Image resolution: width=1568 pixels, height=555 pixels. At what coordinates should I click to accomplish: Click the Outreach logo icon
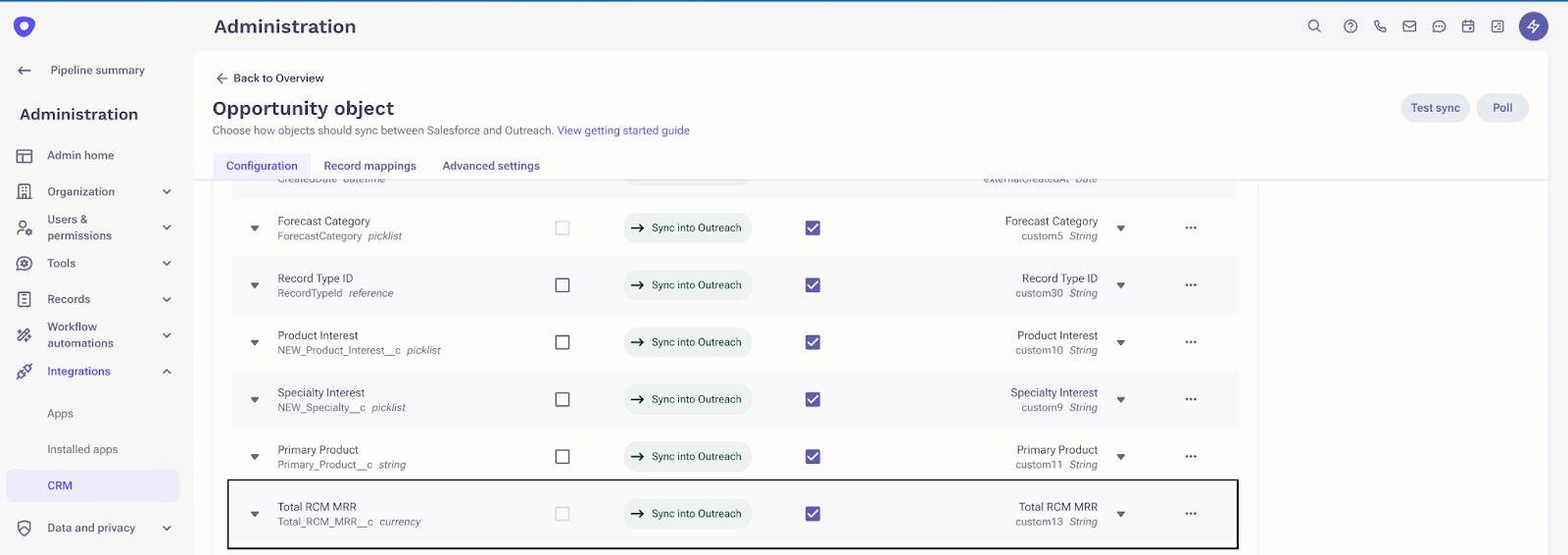tap(24, 26)
